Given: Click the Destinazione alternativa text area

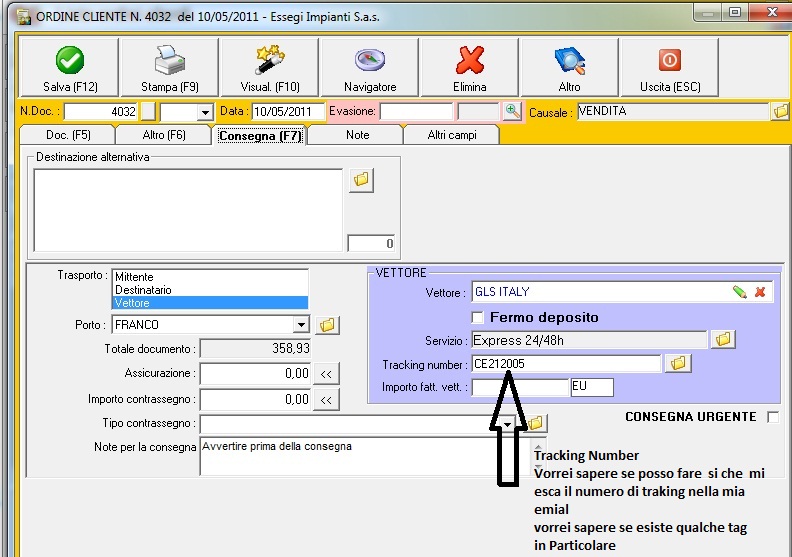Looking at the screenshot, I should [x=188, y=210].
